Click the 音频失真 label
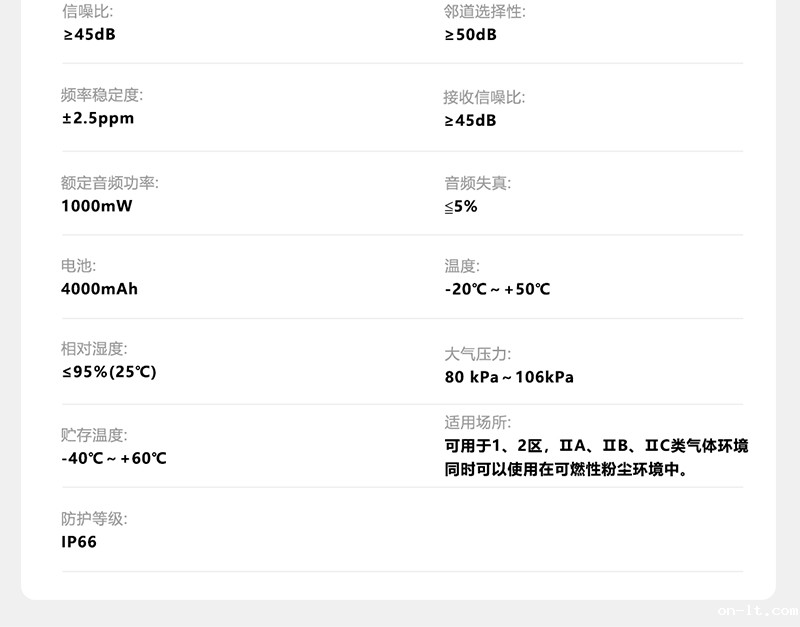The image size is (800, 627). tap(477, 183)
